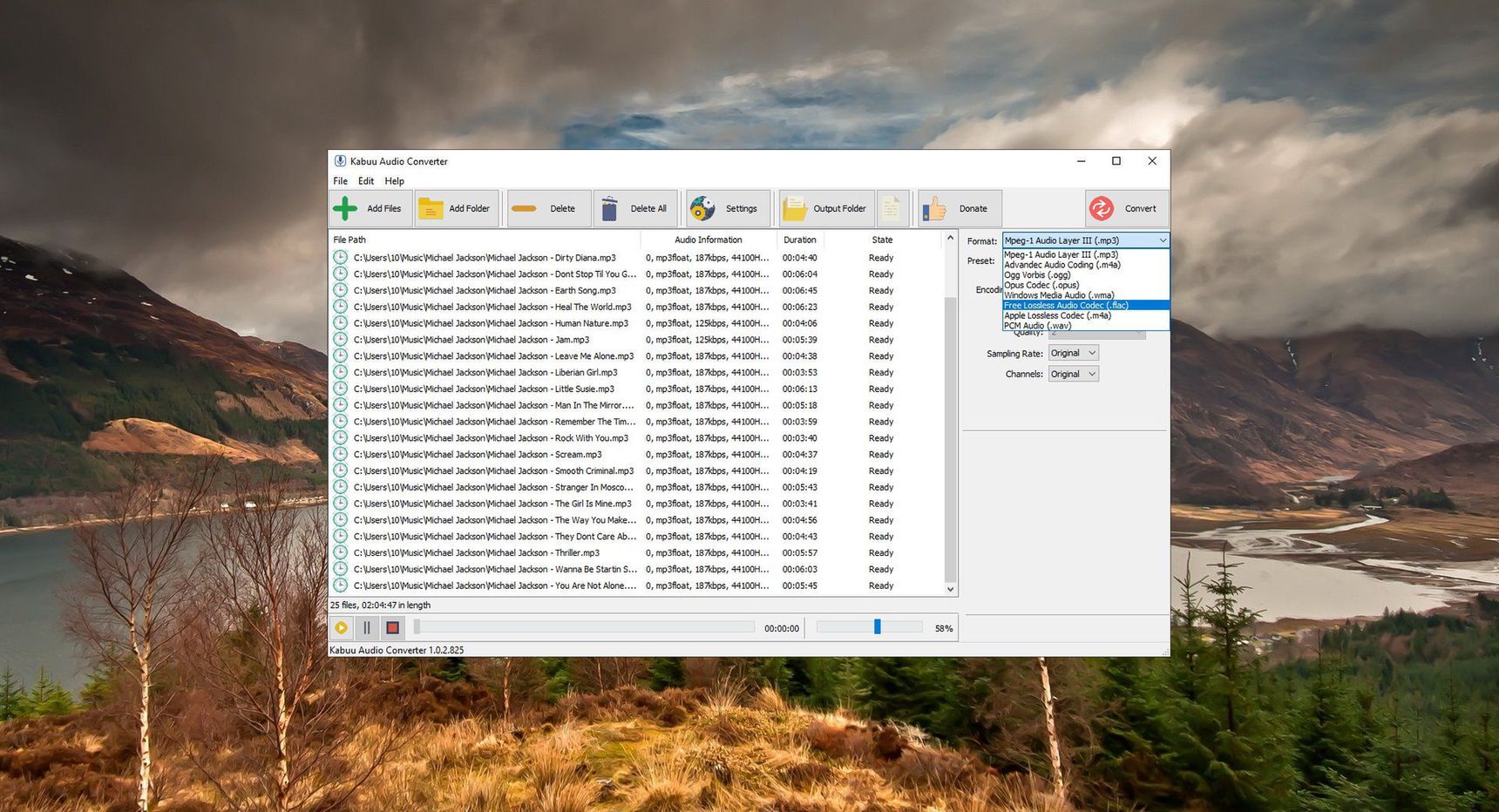Click the 25 files, 02:04:47 in length status

tap(380, 605)
